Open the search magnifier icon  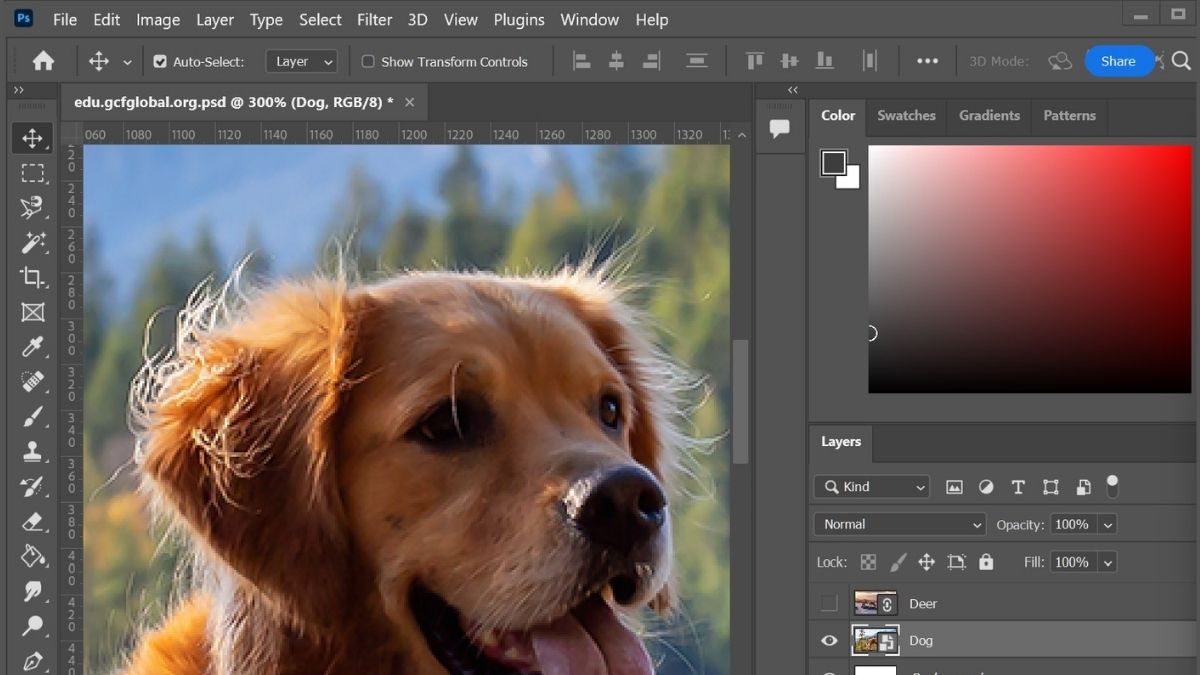(x=1181, y=61)
